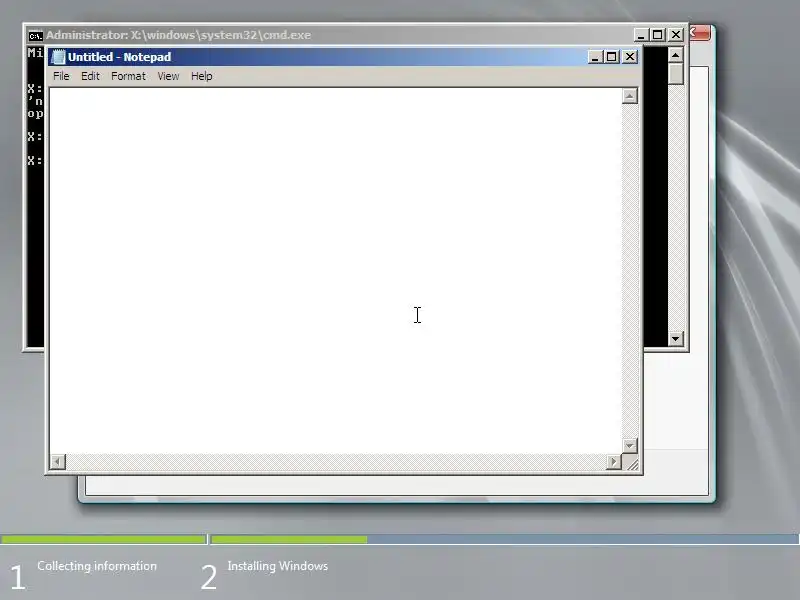Viewport: 800px width, 600px height.
Task: Click the Installing Windows progress bar
Action: point(505,539)
